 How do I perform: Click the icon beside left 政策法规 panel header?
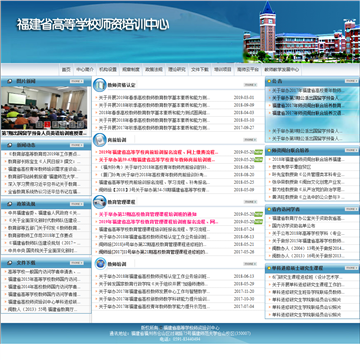tap(9, 204)
